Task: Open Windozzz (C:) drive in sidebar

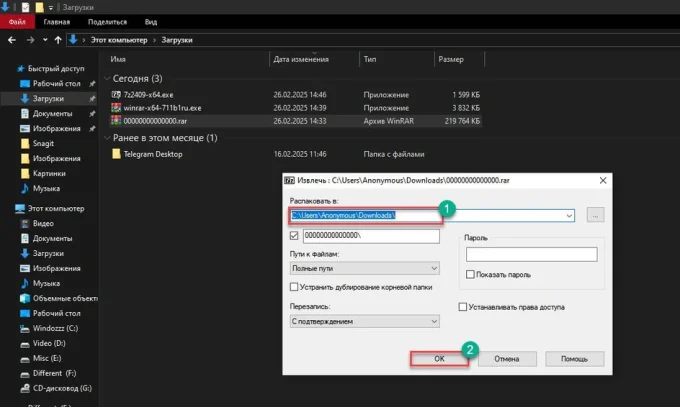Action: (x=55, y=328)
